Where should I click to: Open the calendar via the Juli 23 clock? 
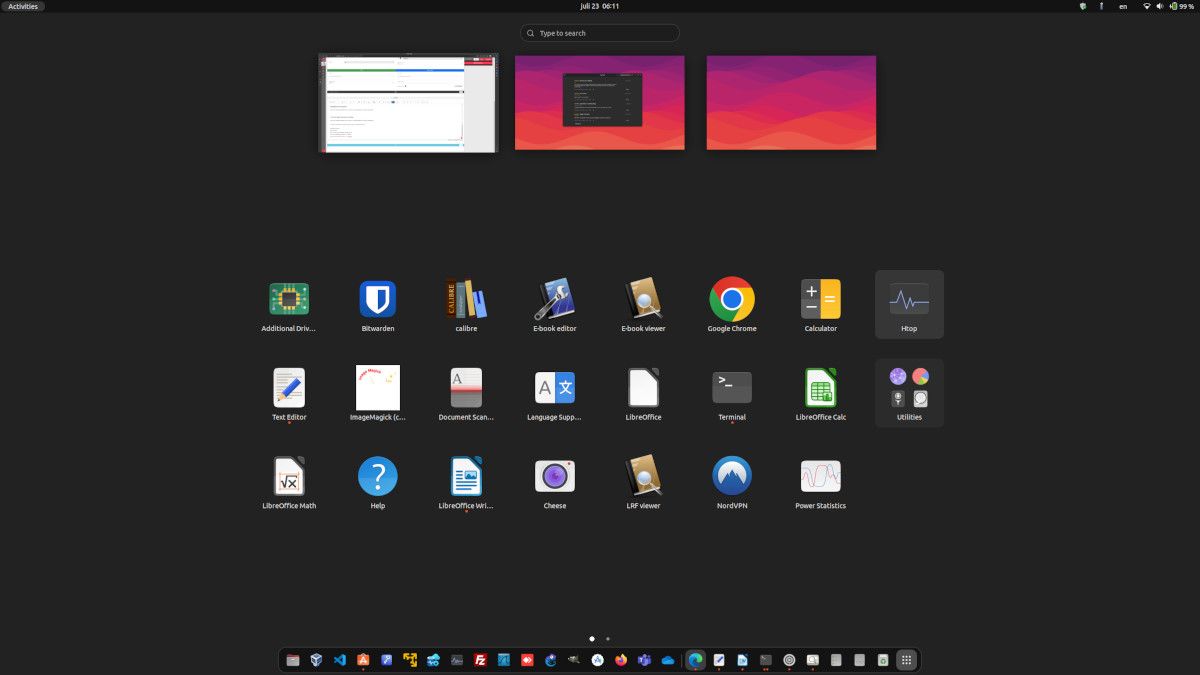tap(598, 6)
